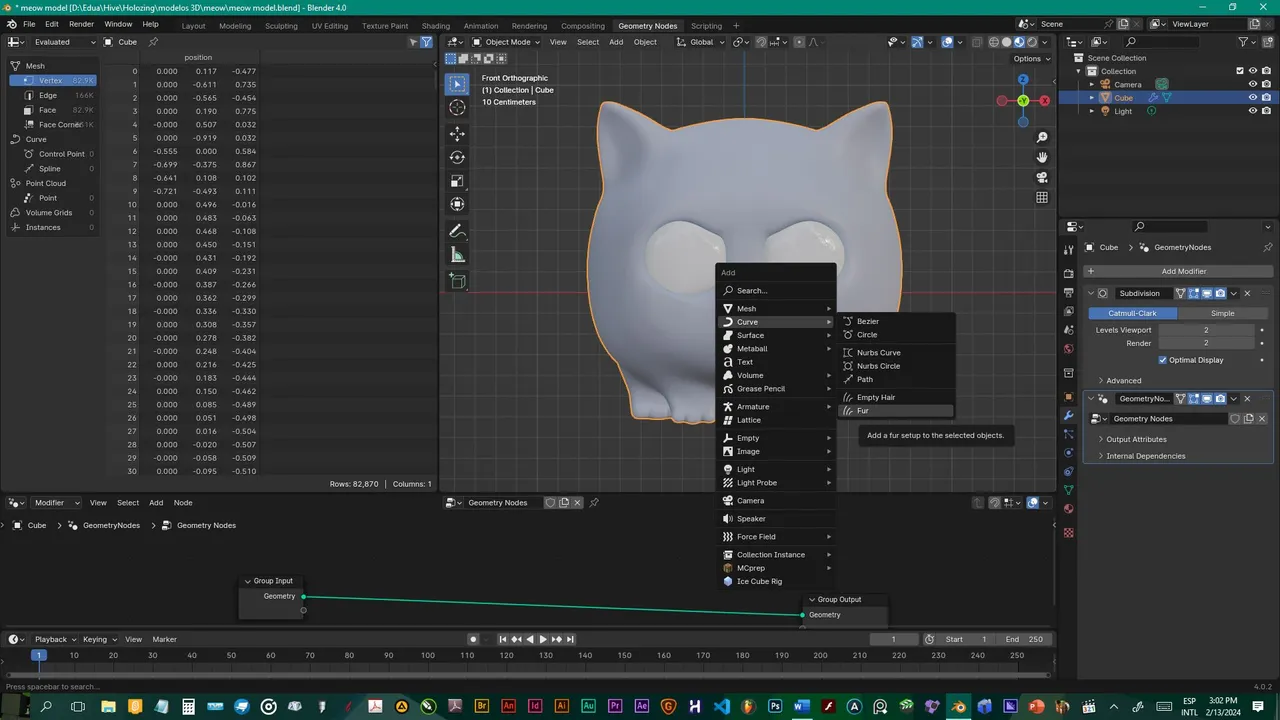This screenshot has height=720, width=1280.
Task: Open the viewport Options dropdown
Action: (1031, 58)
